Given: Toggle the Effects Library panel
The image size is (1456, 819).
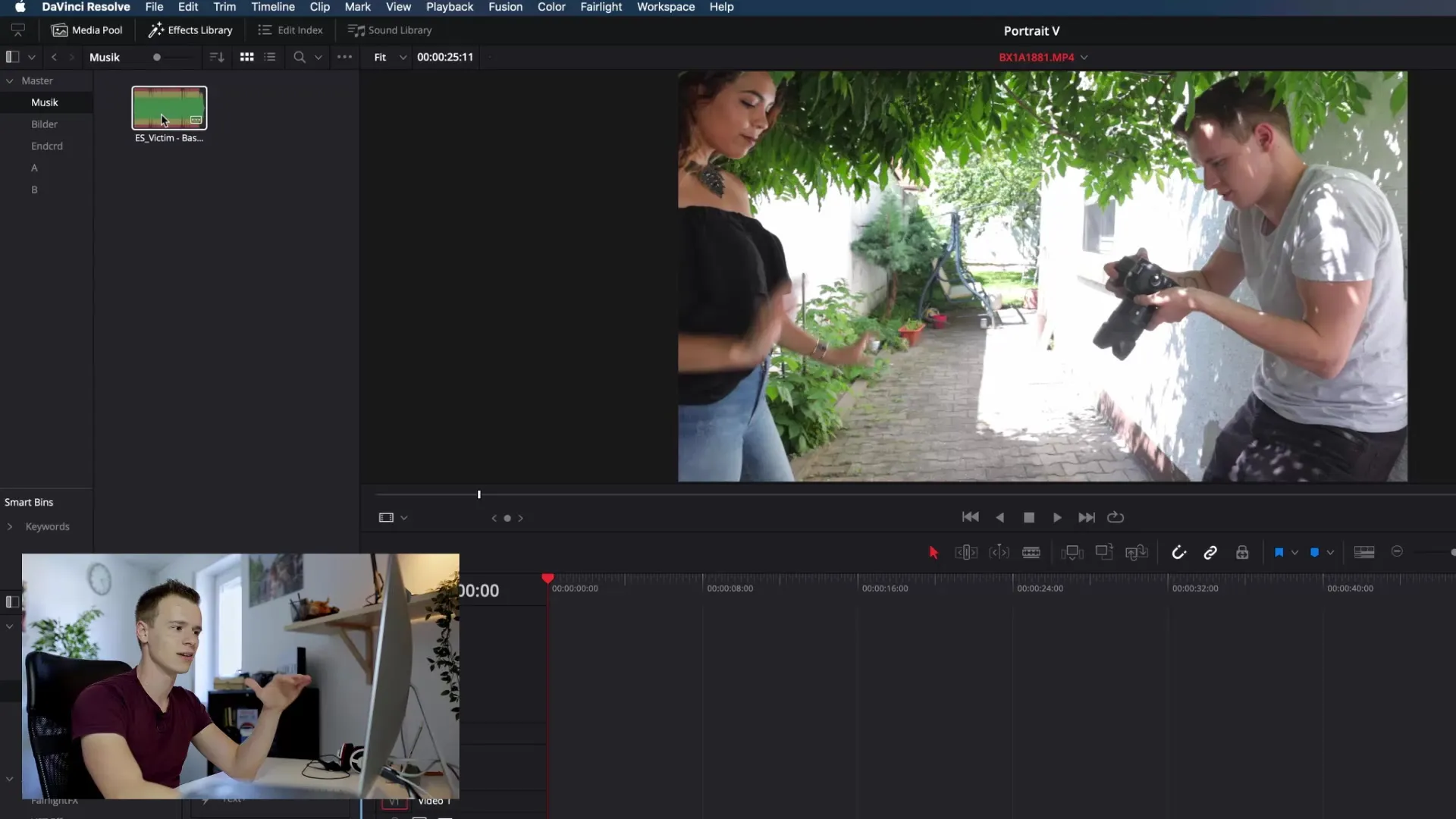Looking at the screenshot, I should [x=190, y=30].
